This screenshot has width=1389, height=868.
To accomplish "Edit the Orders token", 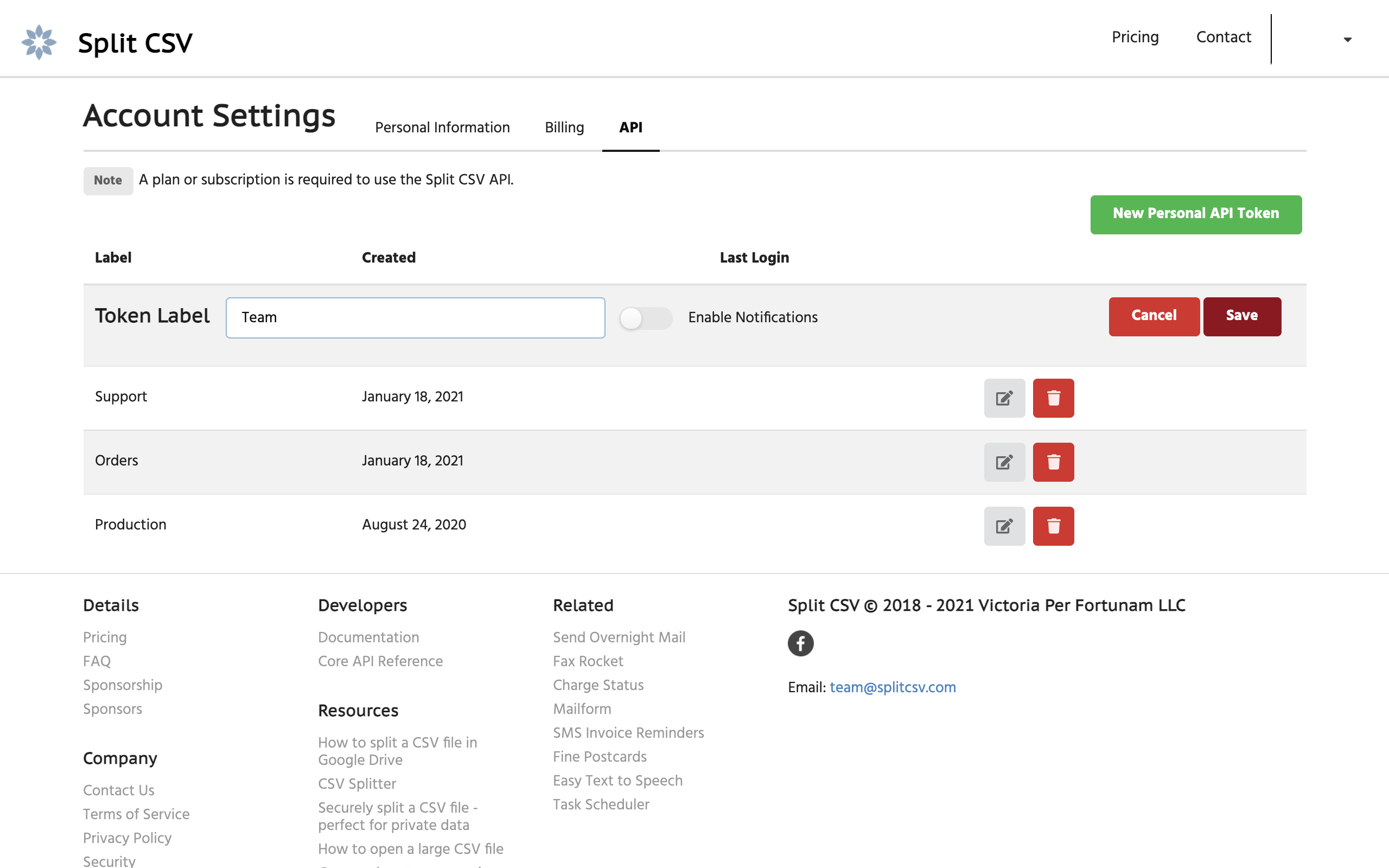I will coord(1004,462).
